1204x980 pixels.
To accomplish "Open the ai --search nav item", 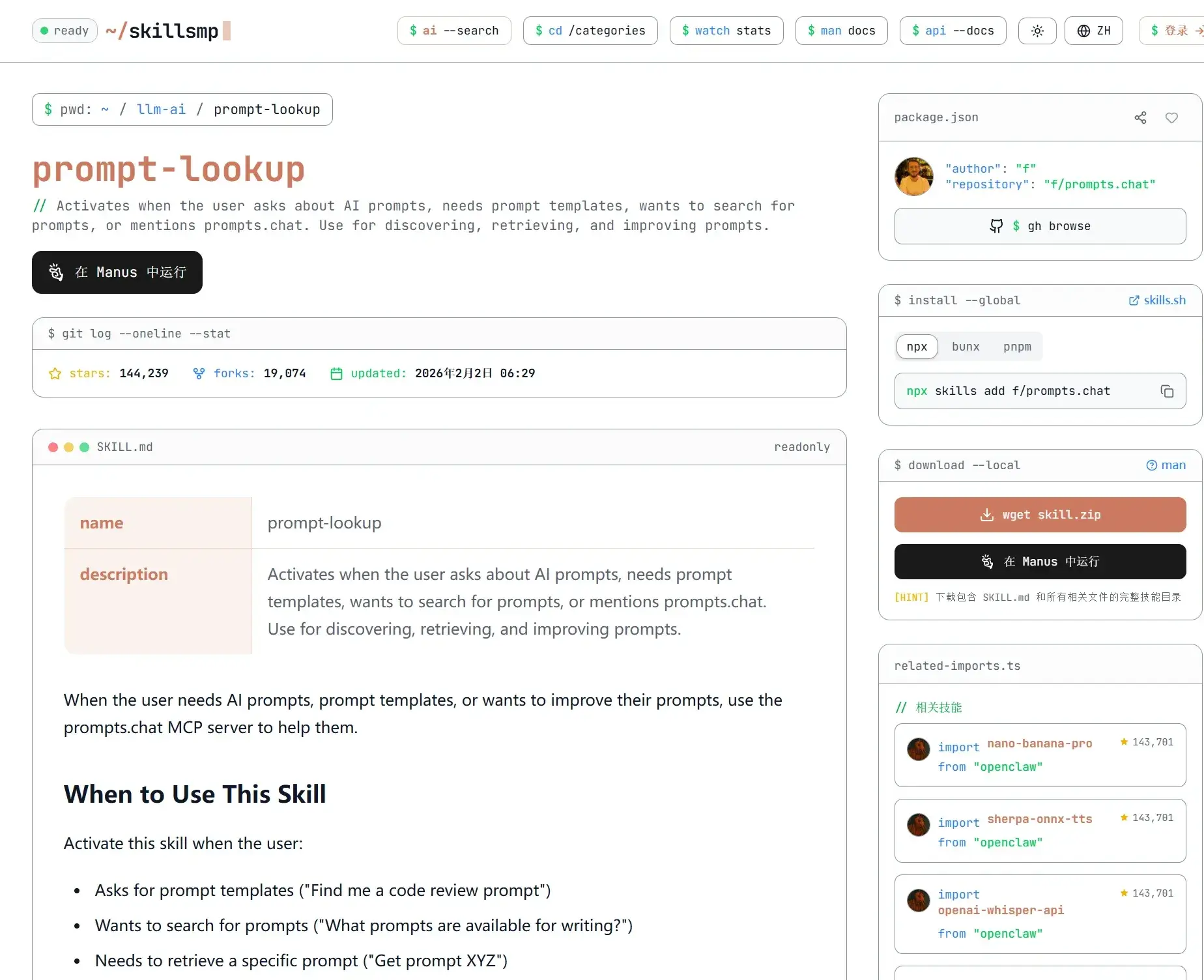I will [454, 31].
